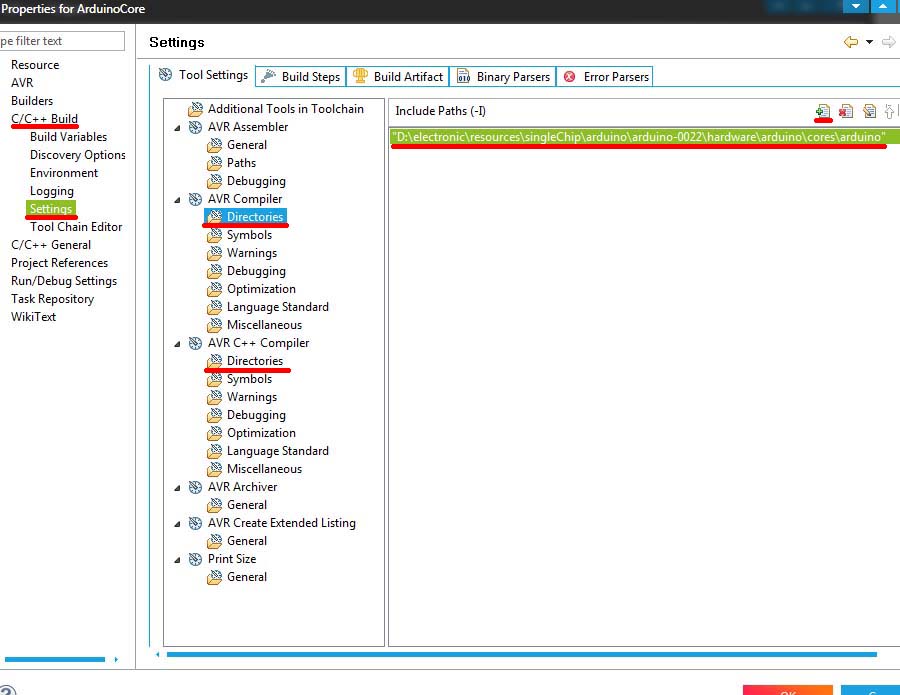The image size is (900, 695).
Task: Open Tool Chain Editor page
Action: pyautogui.click(x=76, y=227)
